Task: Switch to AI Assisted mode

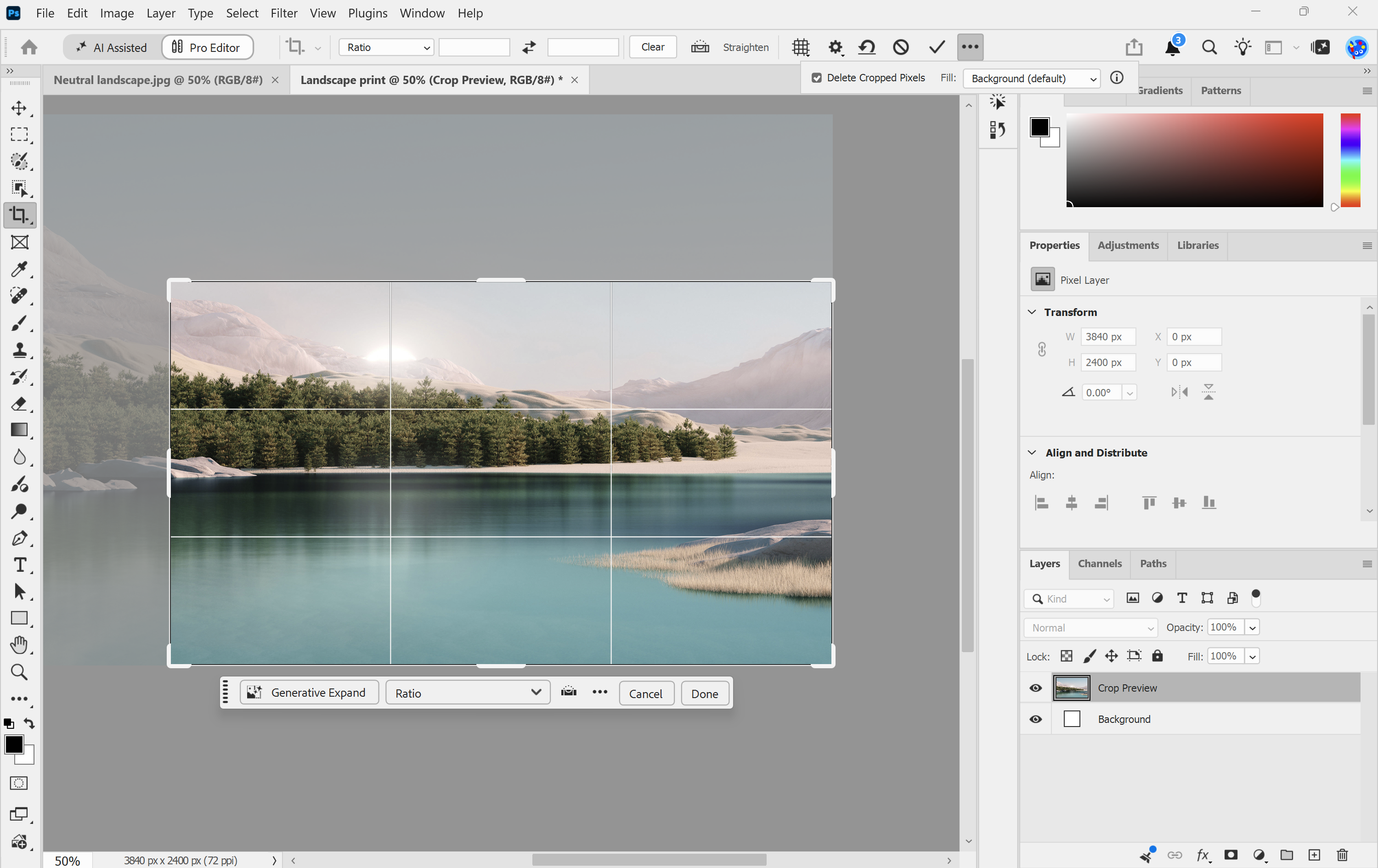Action: (112, 47)
